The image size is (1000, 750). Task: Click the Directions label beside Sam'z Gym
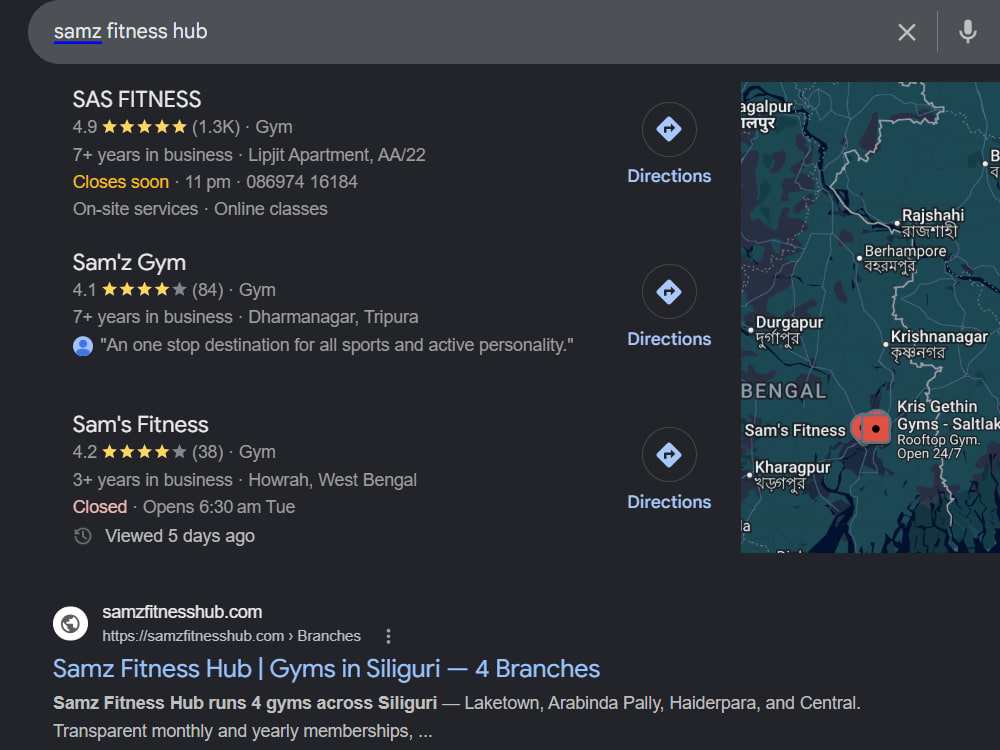[668, 339]
